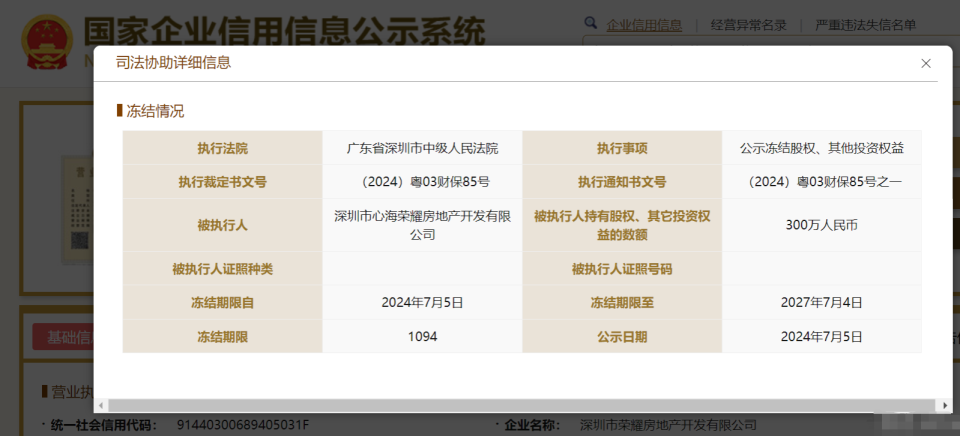Click the search magnifier icon in header

[x=590, y=23]
